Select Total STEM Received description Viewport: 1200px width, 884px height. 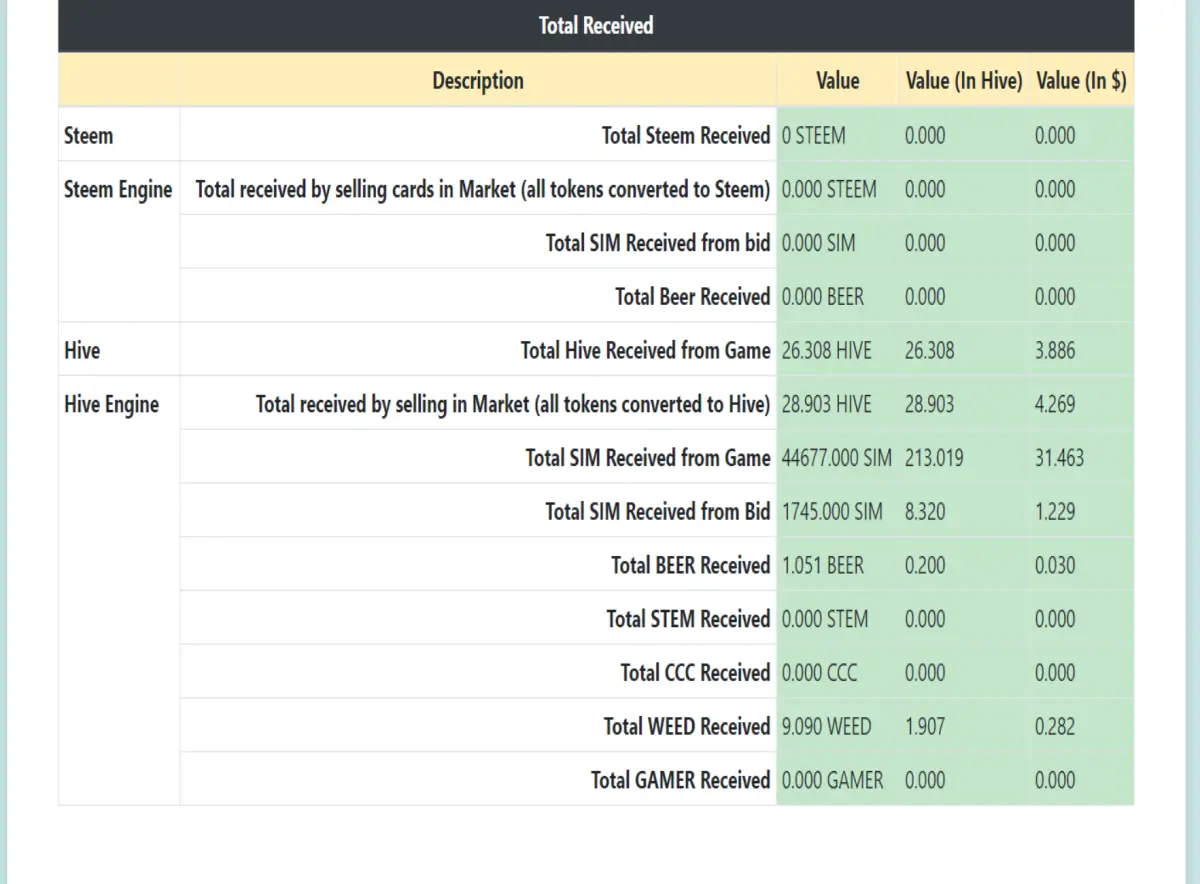[x=688, y=619]
